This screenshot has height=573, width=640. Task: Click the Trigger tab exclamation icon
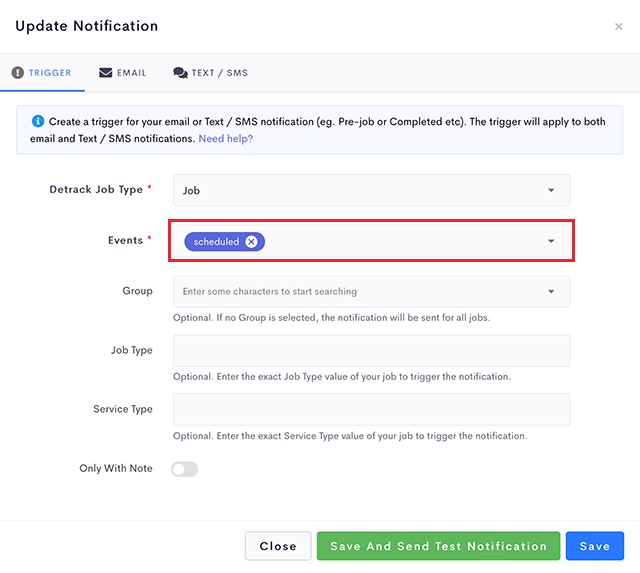point(18,73)
